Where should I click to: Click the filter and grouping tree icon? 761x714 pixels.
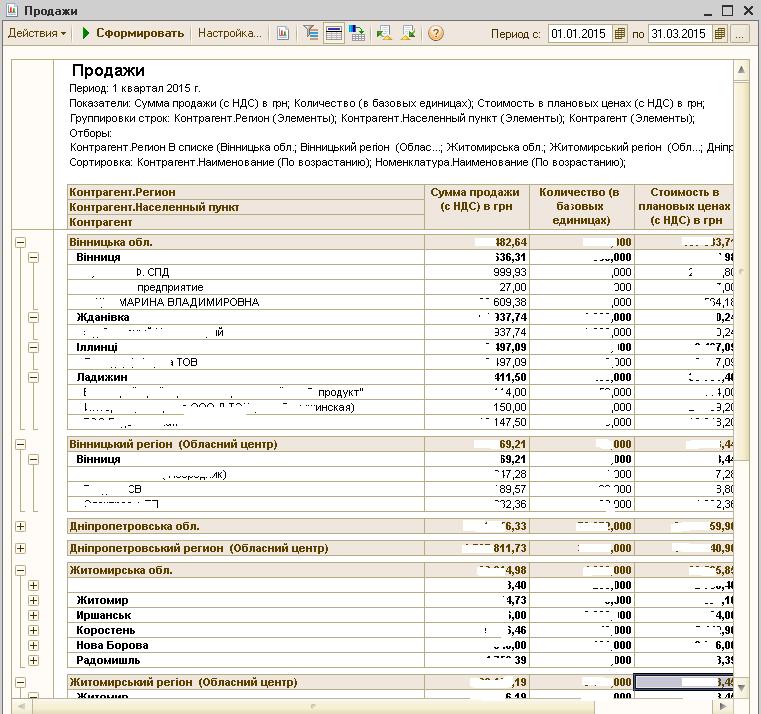click(310, 33)
